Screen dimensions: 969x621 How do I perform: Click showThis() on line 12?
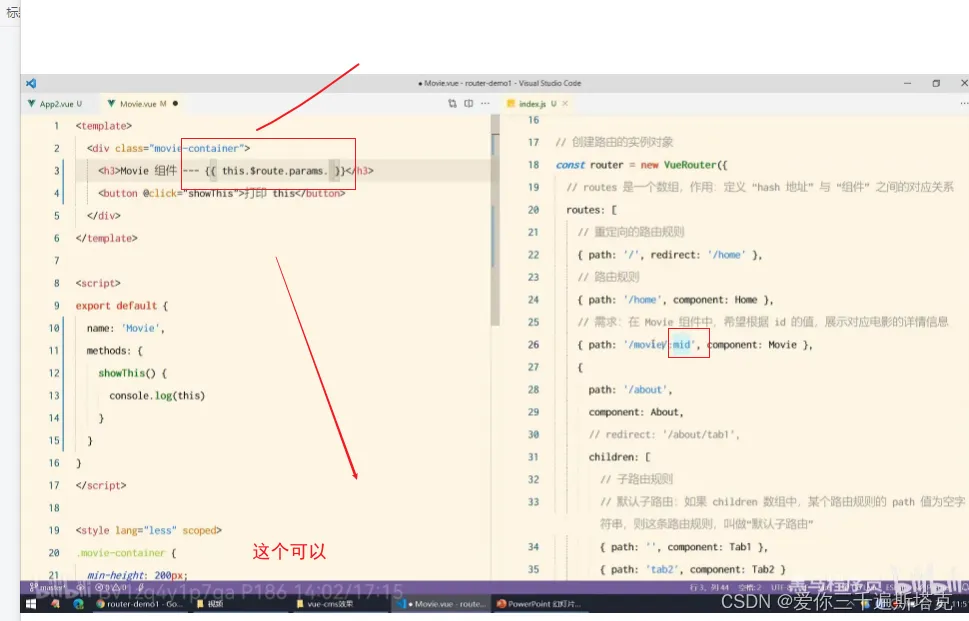click(x=127, y=373)
